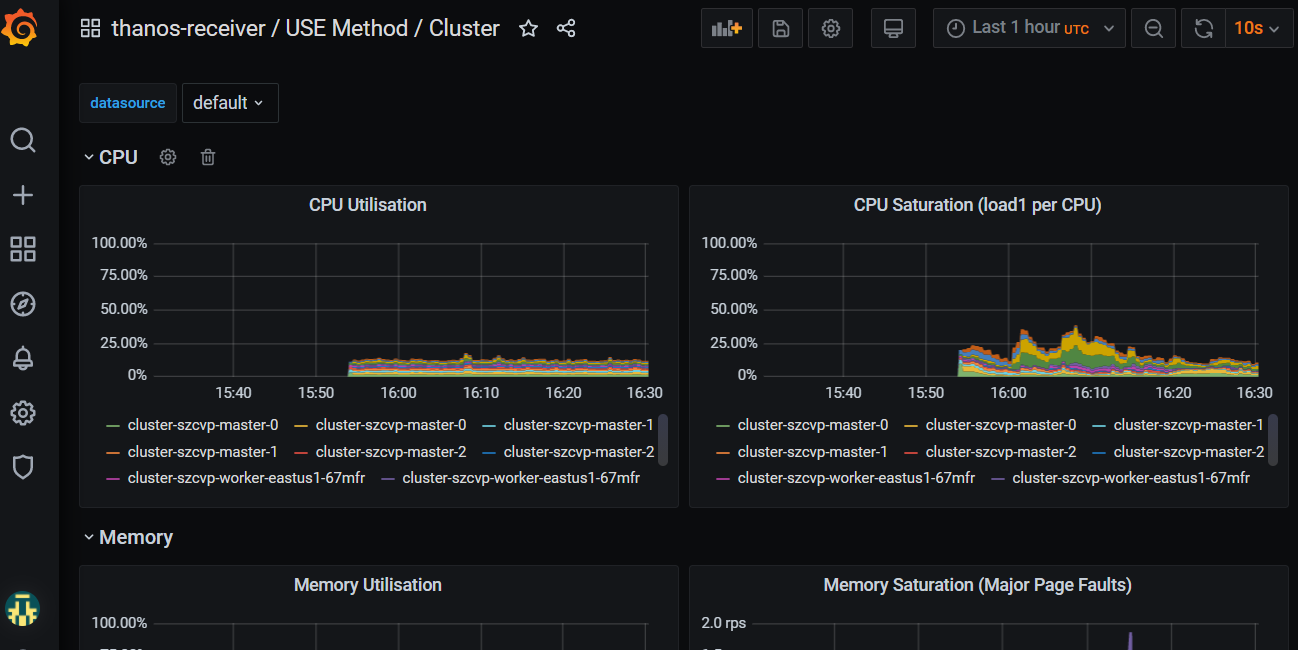Add a new panel using the toolbar icon
The width and height of the screenshot is (1298, 650).
[726, 28]
